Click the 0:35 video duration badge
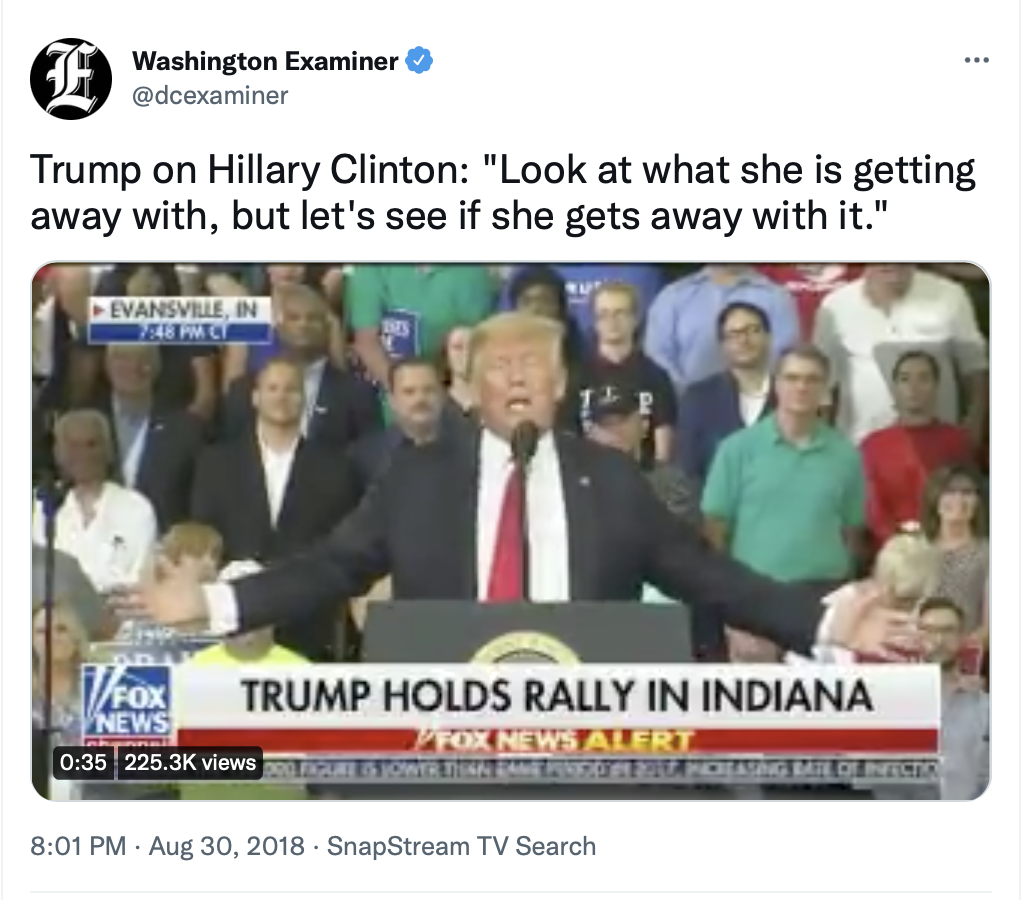The image size is (1028, 900). point(83,762)
